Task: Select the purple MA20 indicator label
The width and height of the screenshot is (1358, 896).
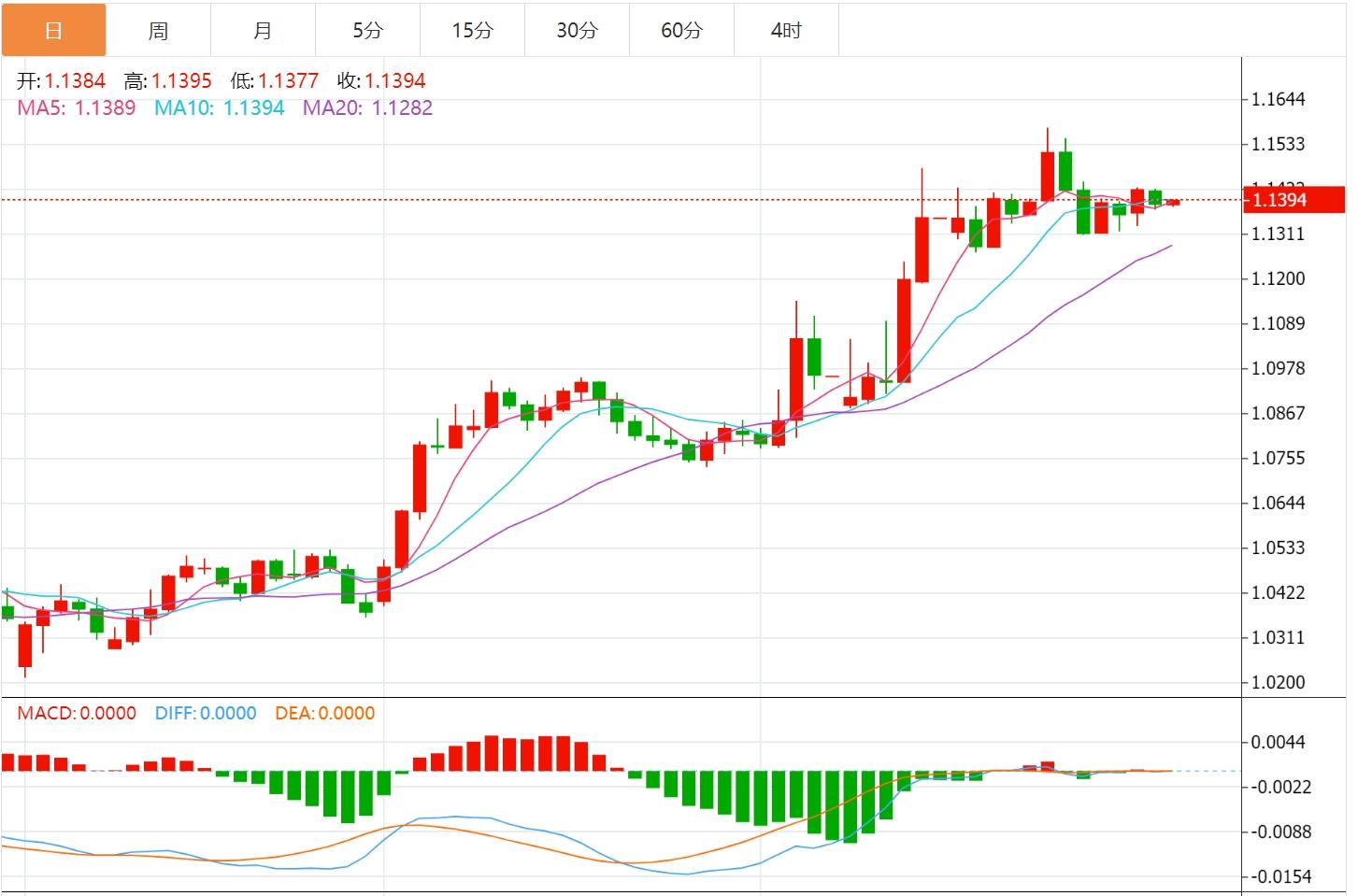Action: click(367, 108)
